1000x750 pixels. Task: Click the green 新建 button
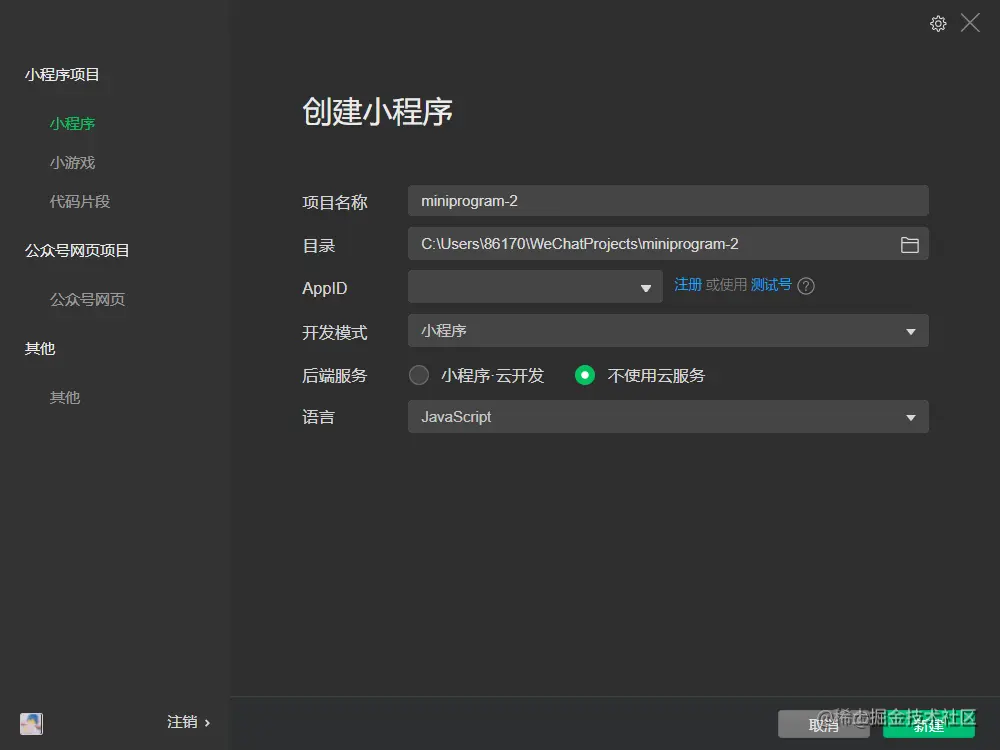(929, 724)
